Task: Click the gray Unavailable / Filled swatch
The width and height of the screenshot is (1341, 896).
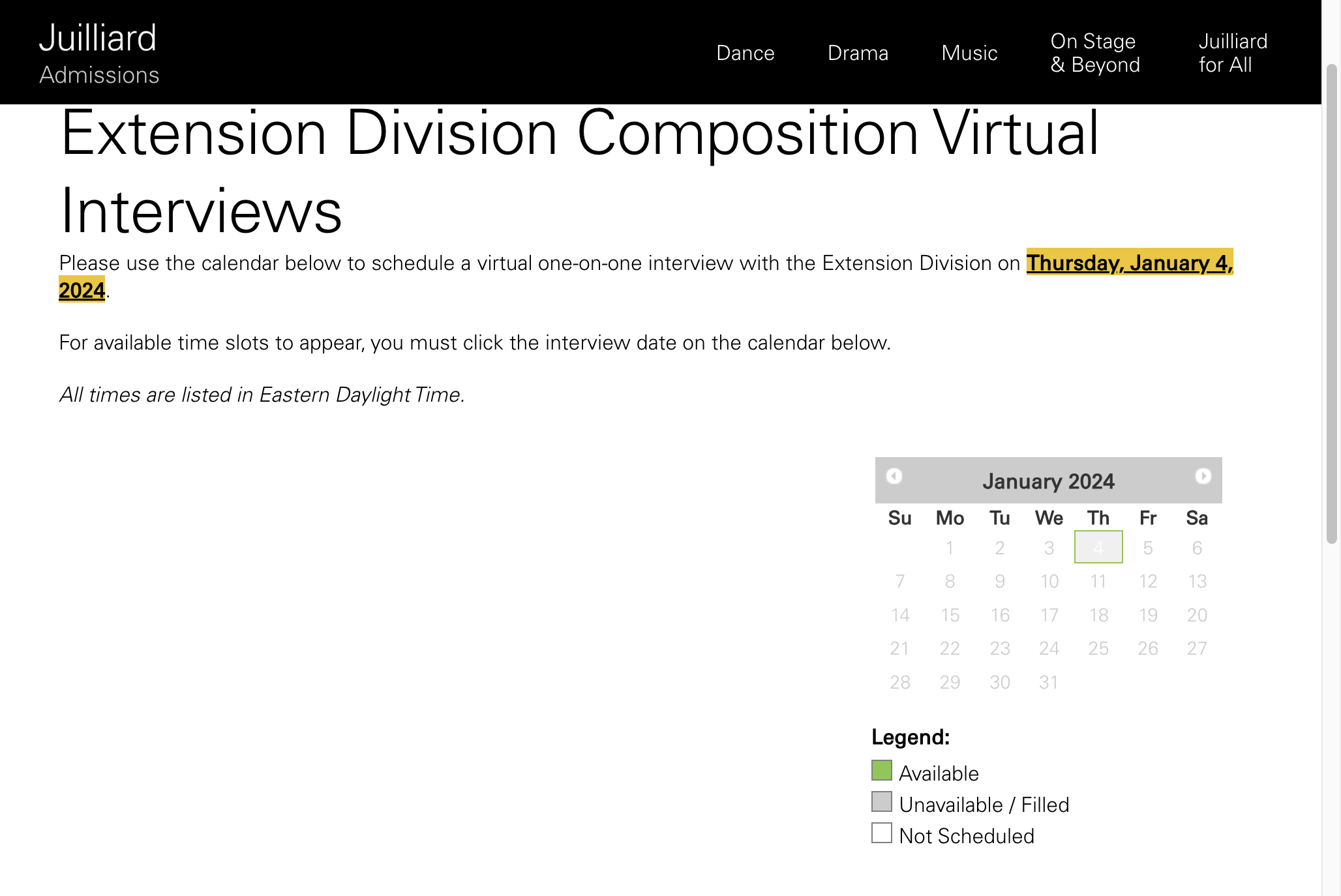Action: click(882, 801)
